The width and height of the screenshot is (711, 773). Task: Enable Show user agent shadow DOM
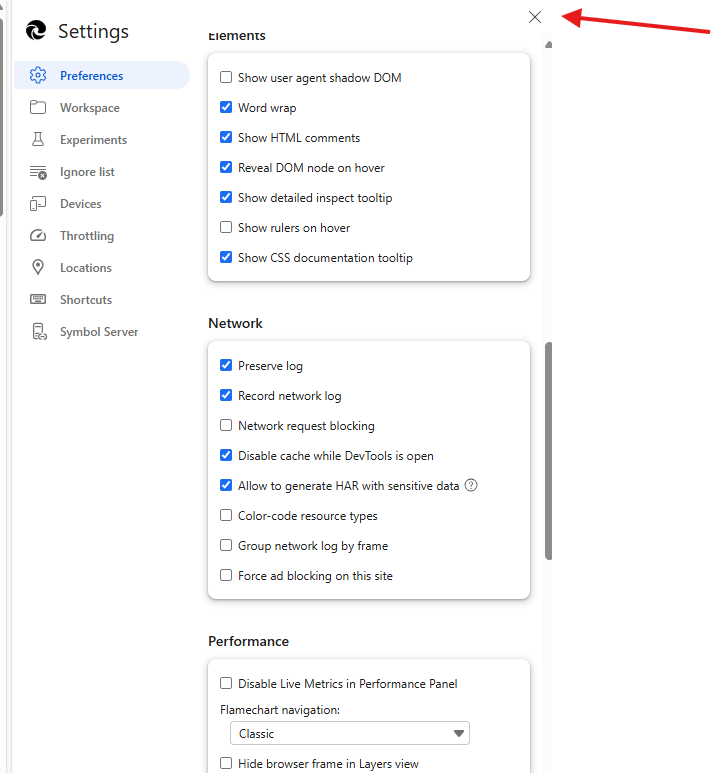pyautogui.click(x=226, y=78)
